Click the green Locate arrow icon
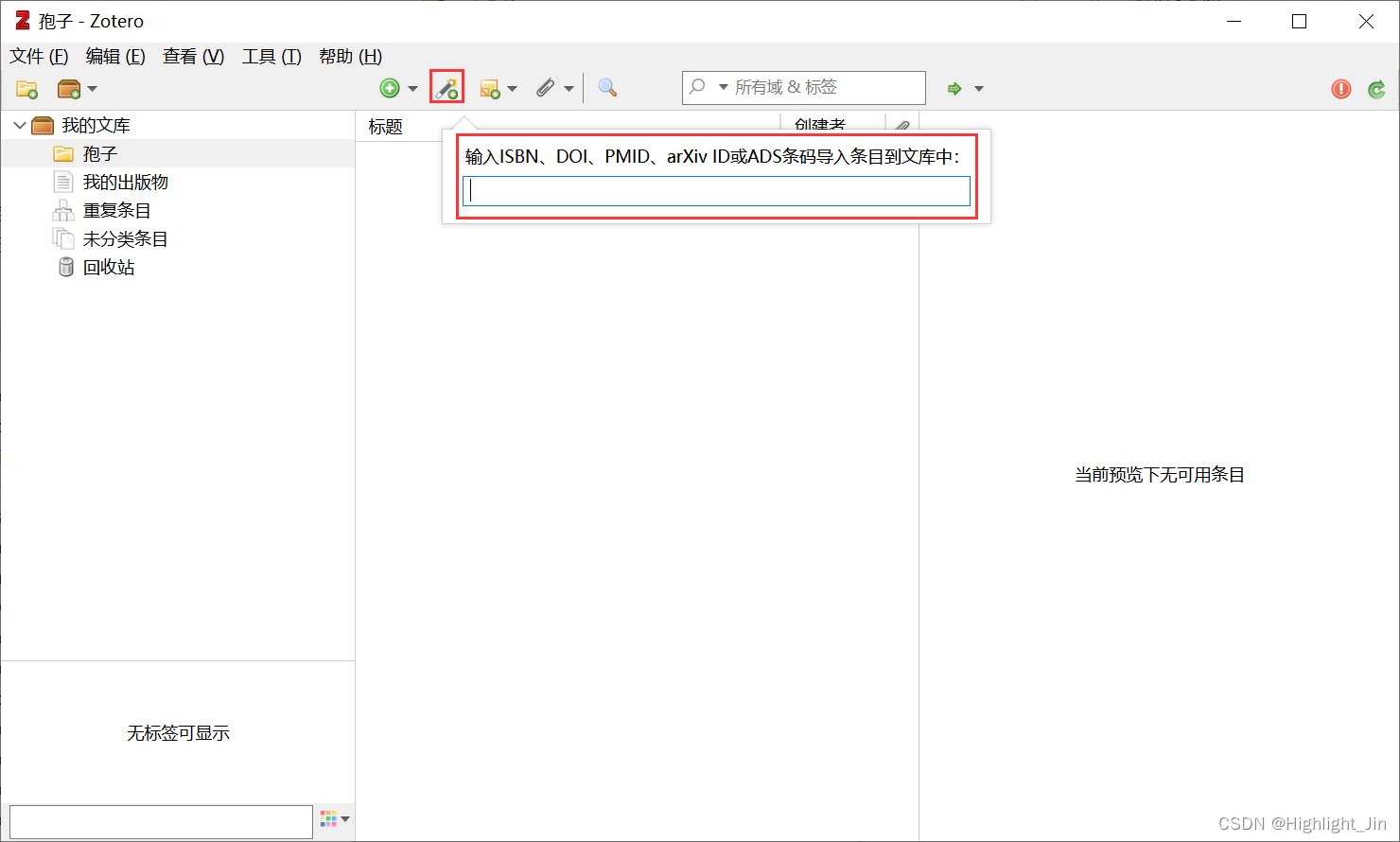The image size is (1400, 842). pyautogui.click(x=954, y=89)
